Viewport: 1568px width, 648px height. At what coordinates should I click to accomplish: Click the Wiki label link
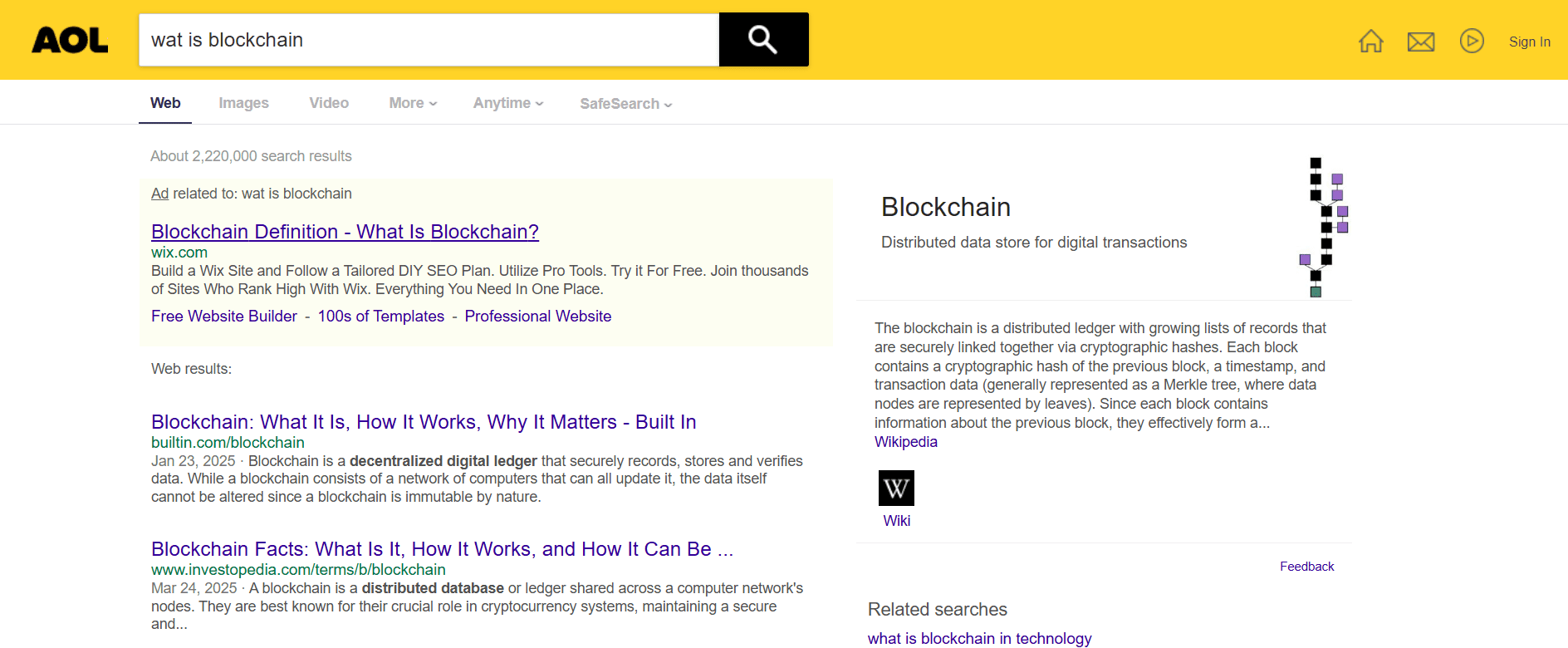(x=896, y=521)
